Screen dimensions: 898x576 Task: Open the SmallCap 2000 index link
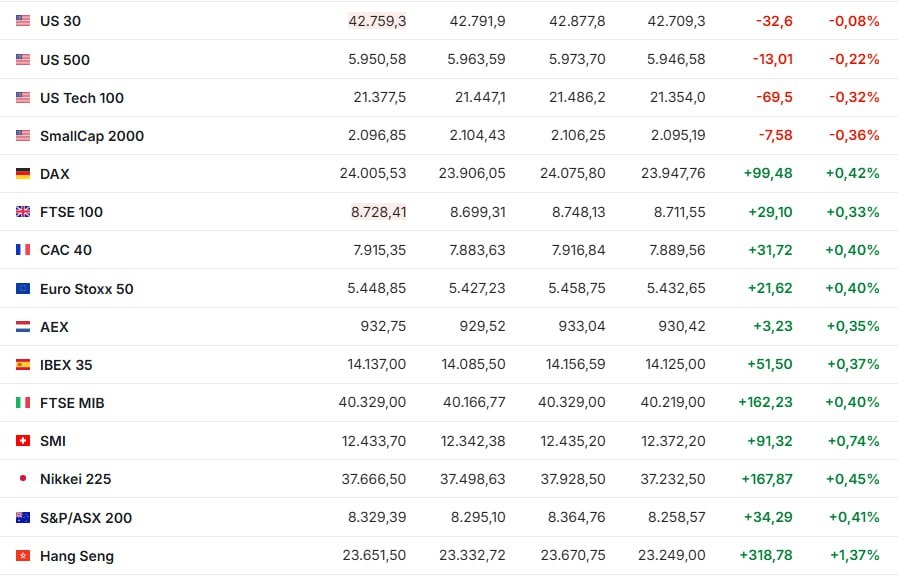92,136
